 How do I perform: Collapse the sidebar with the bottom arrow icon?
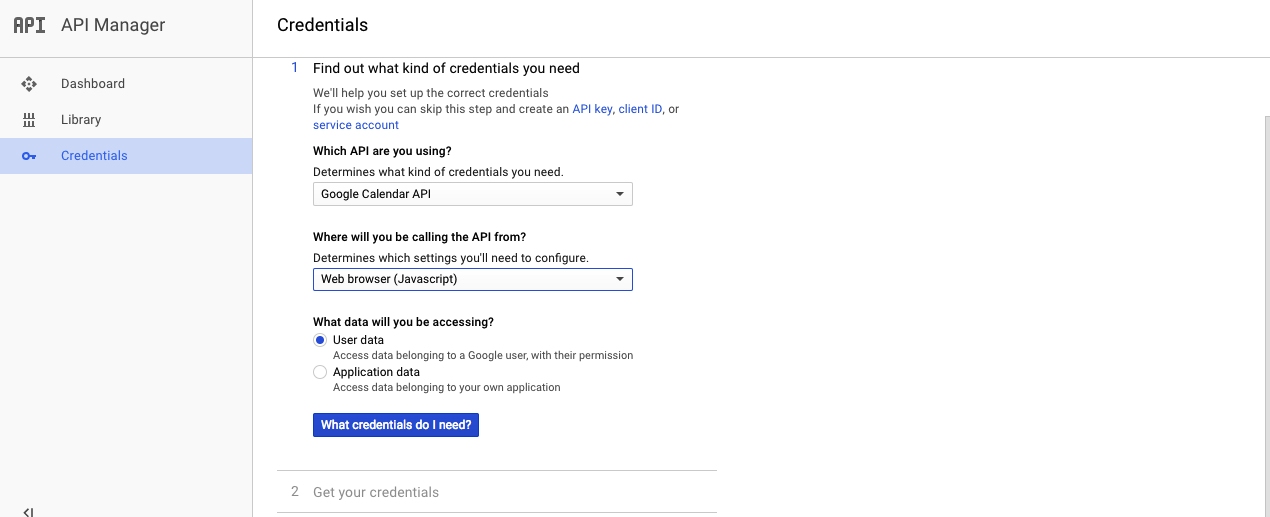tap(28, 511)
